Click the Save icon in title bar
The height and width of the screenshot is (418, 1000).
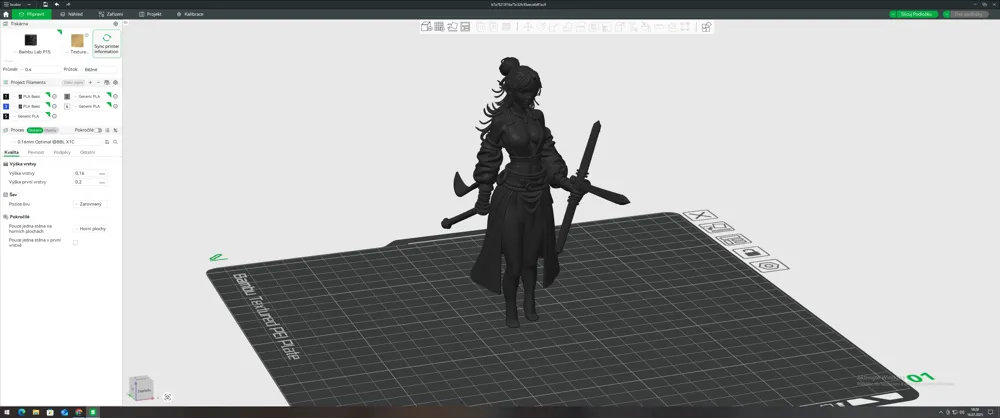tap(45, 4)
